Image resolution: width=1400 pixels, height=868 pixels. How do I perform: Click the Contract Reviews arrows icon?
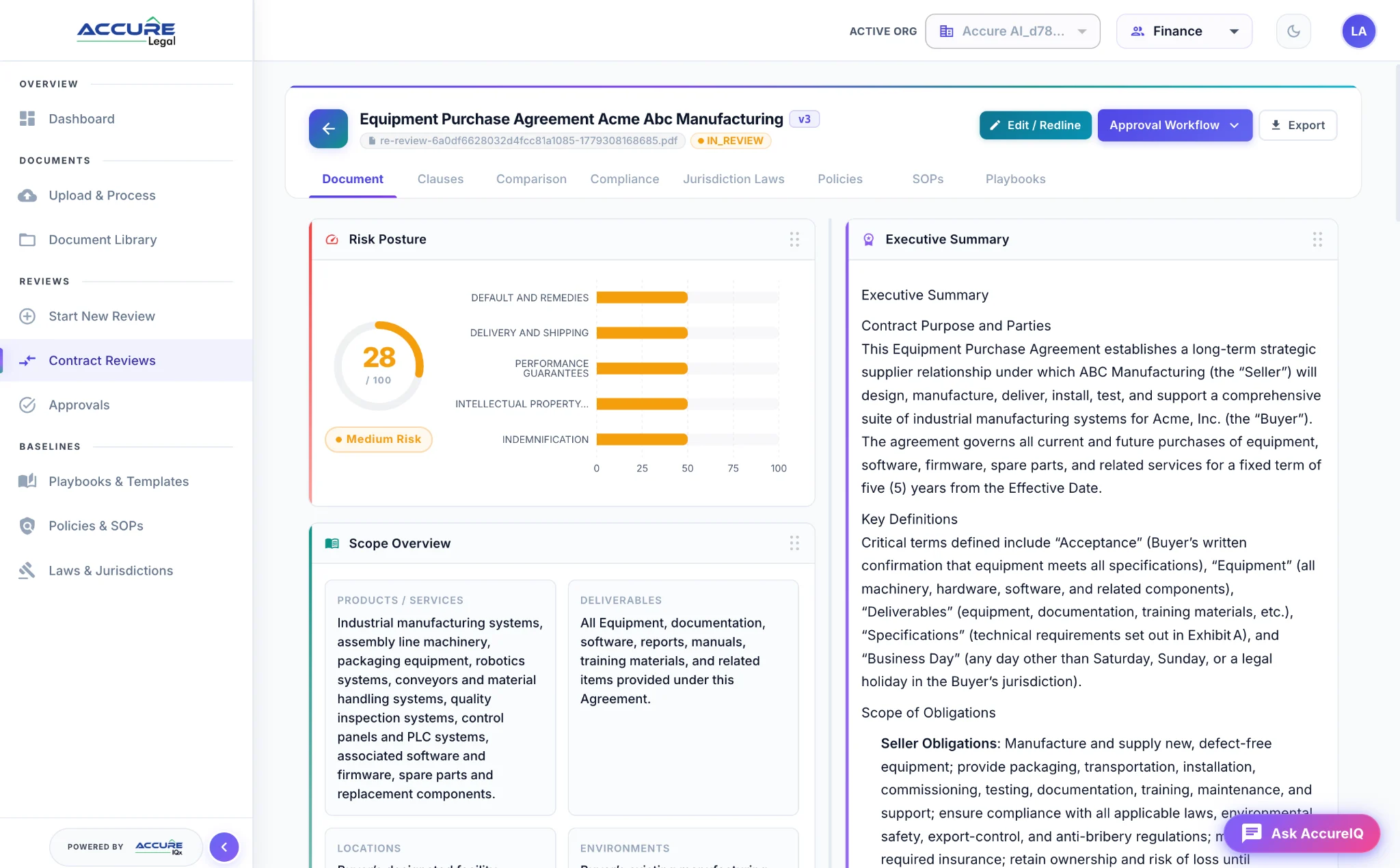27,361
